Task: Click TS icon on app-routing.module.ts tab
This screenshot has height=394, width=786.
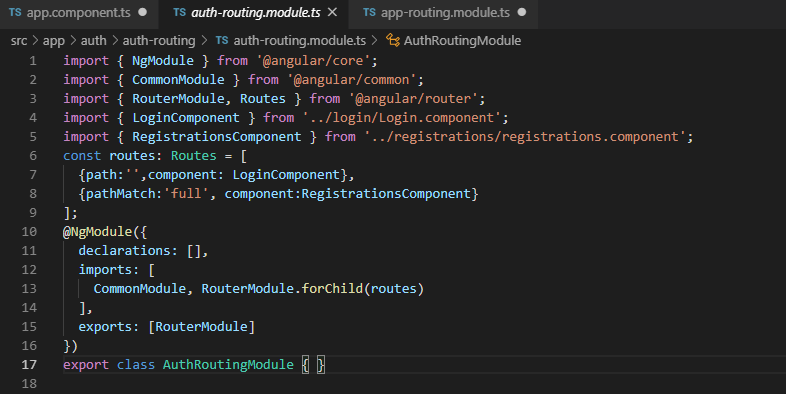Action: tap(369, 13)
